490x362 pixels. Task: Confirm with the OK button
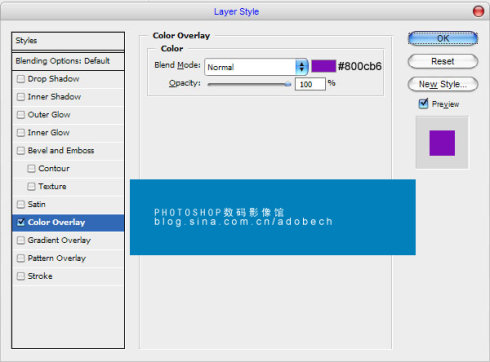pos(443,39)
